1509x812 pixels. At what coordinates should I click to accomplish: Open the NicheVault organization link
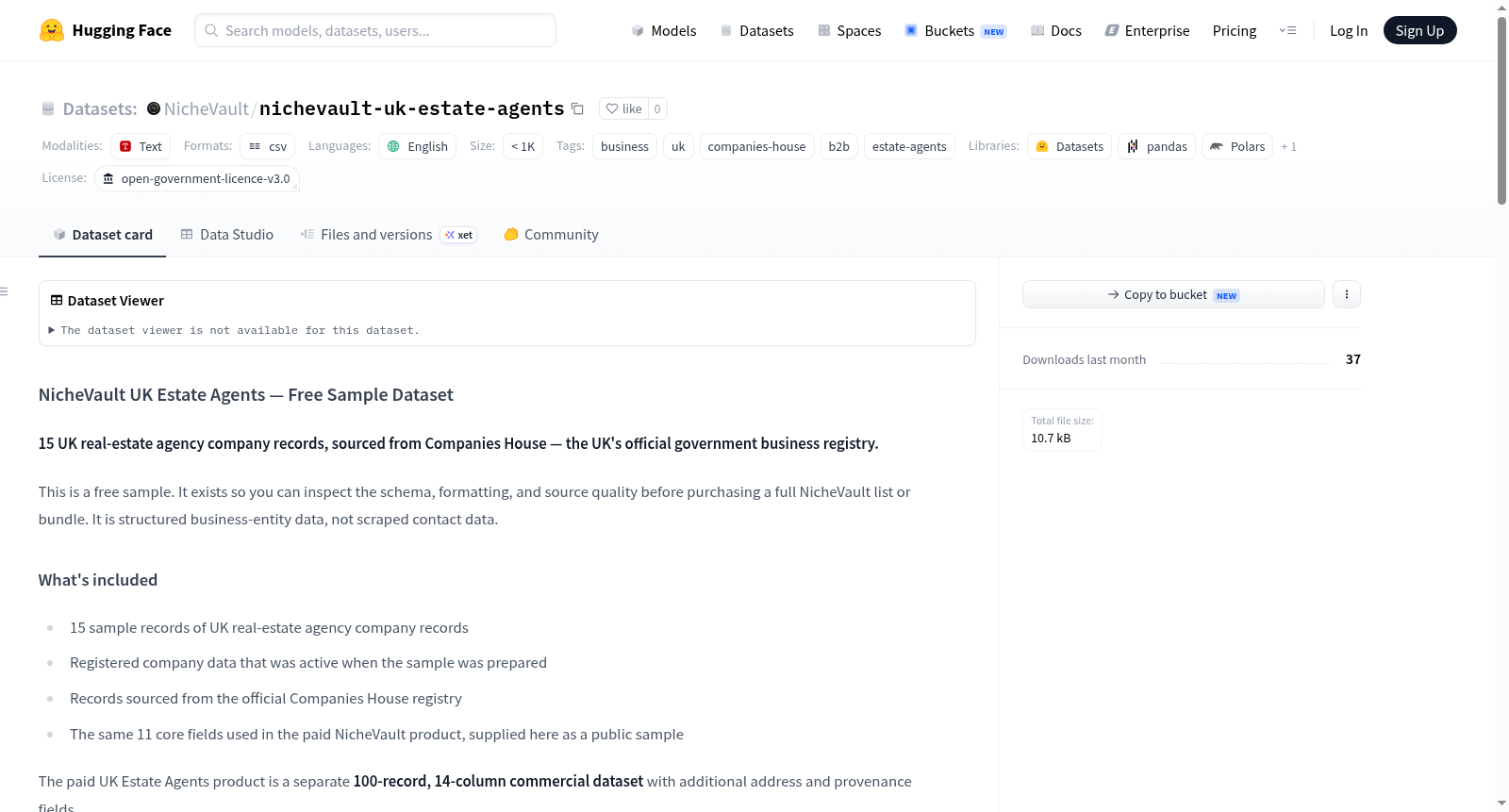(207, 108)
